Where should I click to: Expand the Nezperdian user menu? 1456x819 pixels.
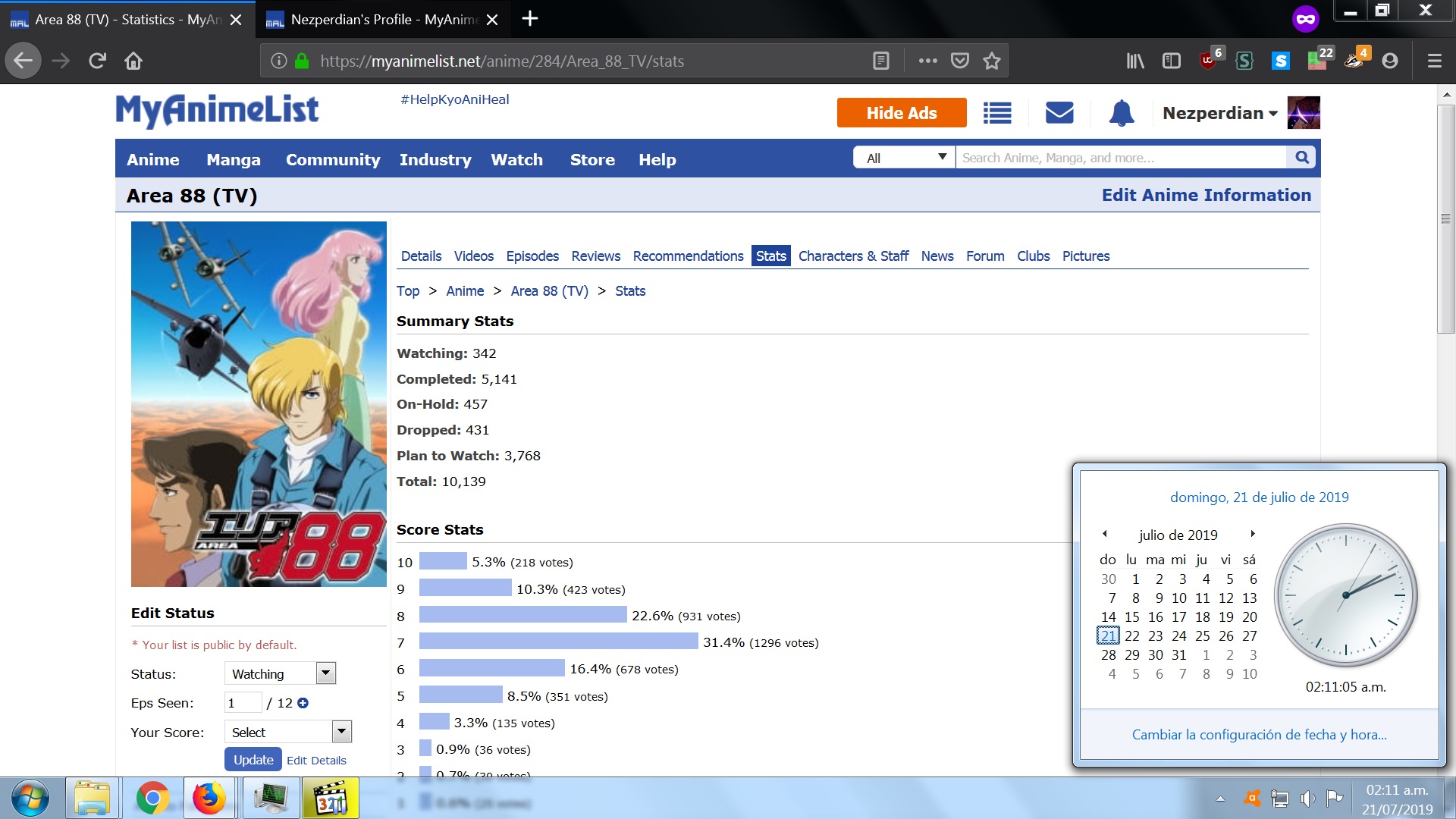[x=1220, y=113]
